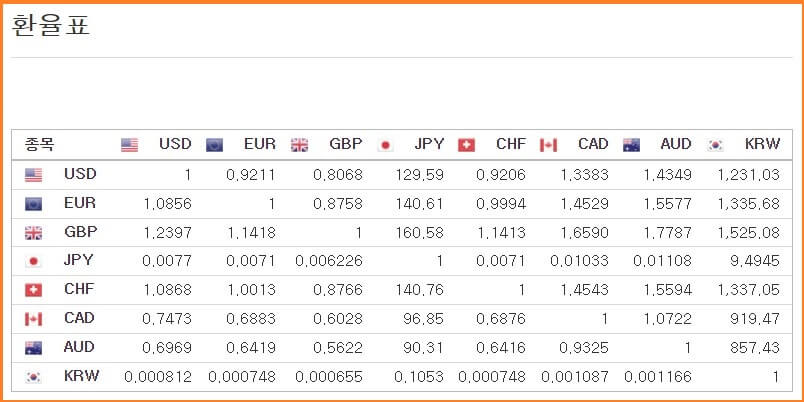Click the US flag icon in the USD row

[x=33, y=175]
